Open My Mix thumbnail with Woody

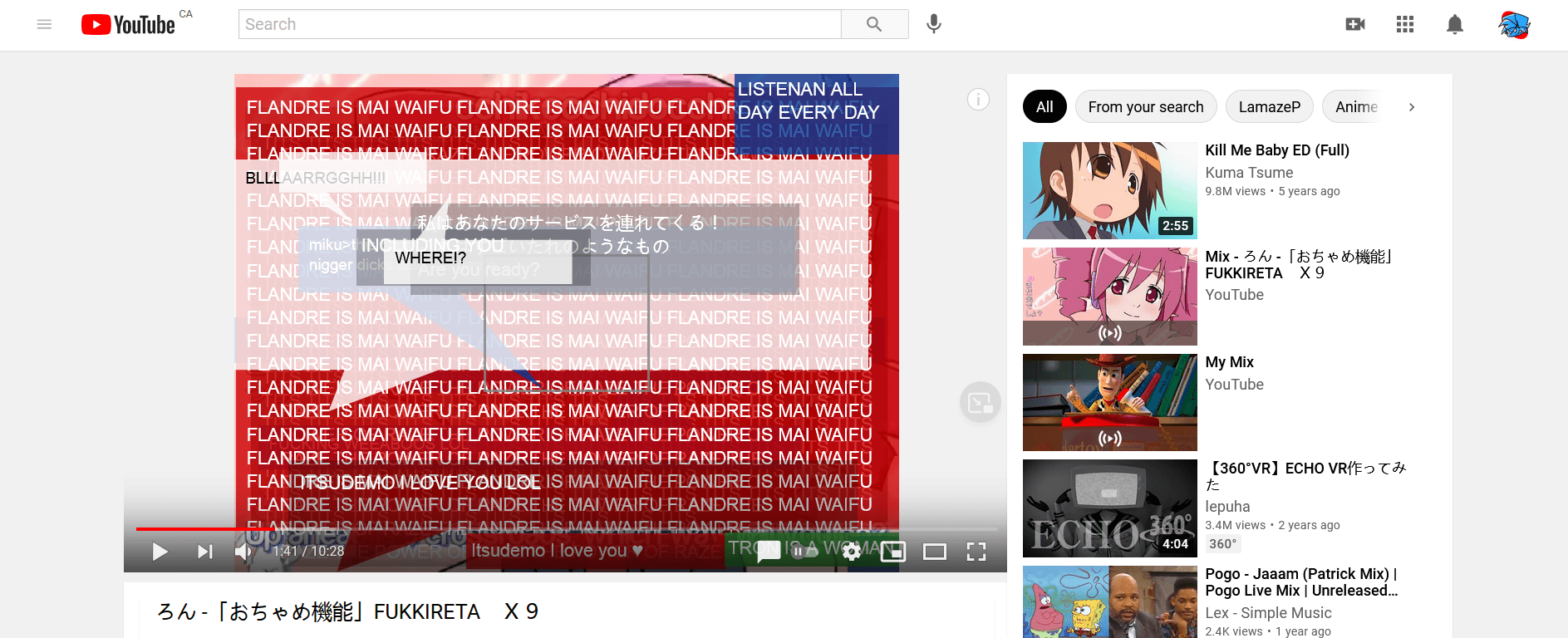pos(1110,402)
